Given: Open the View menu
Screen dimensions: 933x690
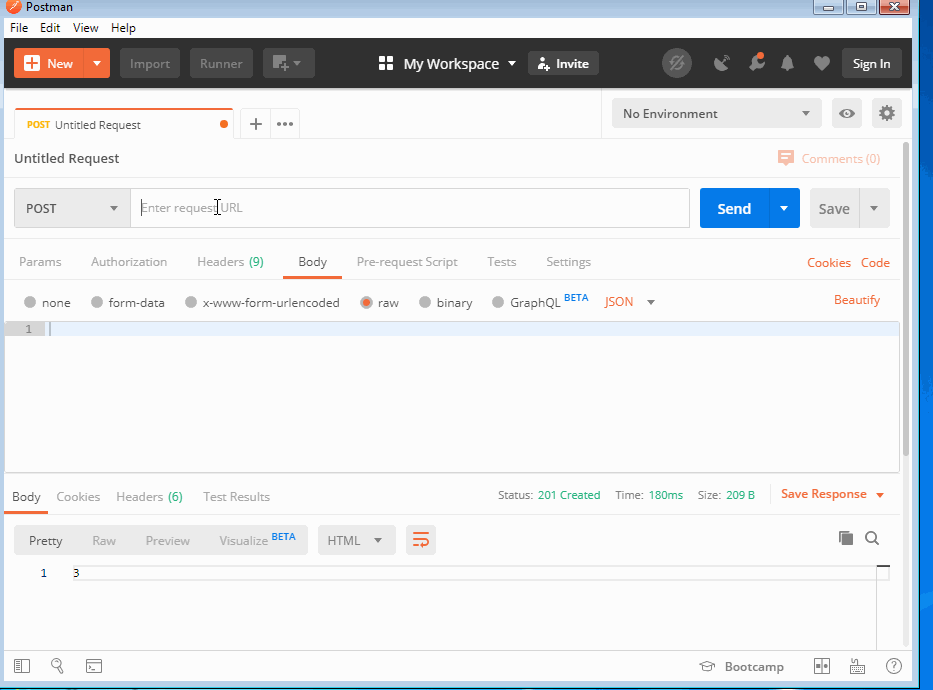Looking at the screenshot, I should [x=85, y=27].
